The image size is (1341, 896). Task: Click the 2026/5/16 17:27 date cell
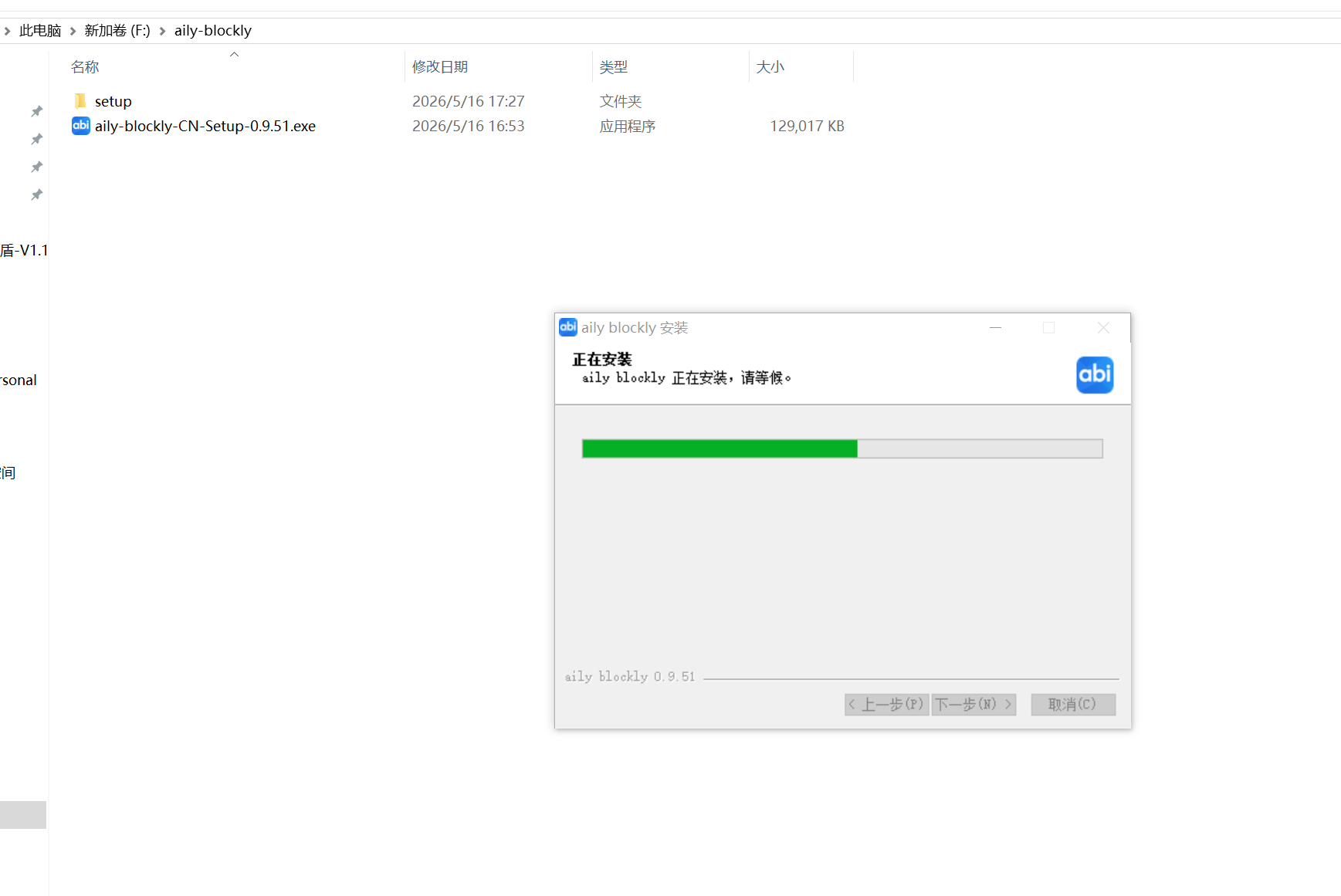pos(469,102)
